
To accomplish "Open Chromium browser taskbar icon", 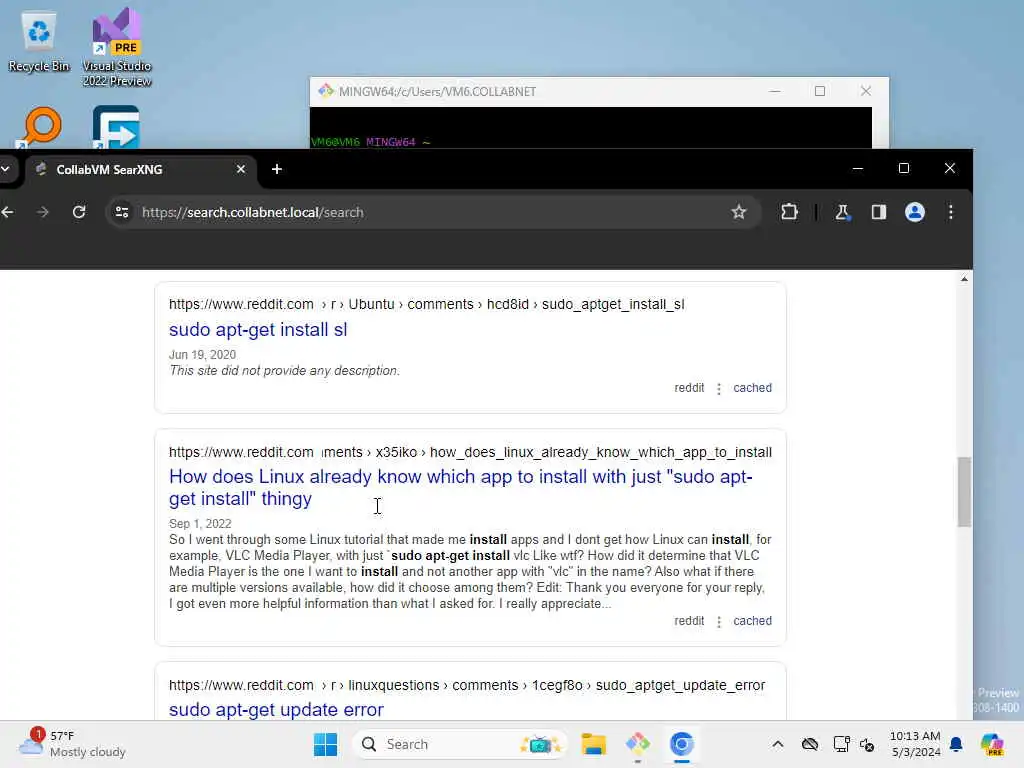I will pyautogui.click(x=681, y=744).
